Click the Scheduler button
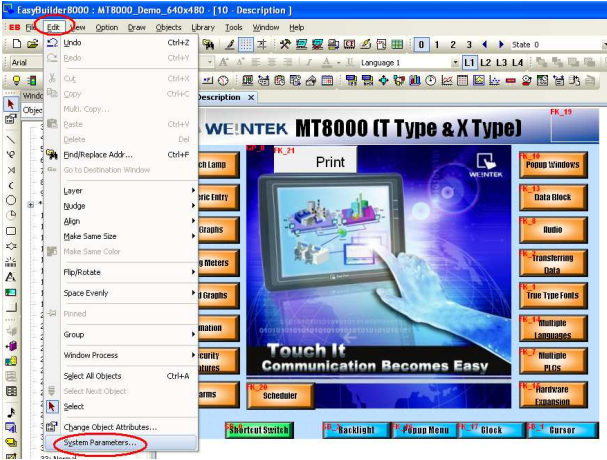Viewport: 607px width, 460px height. pos(280,396)
